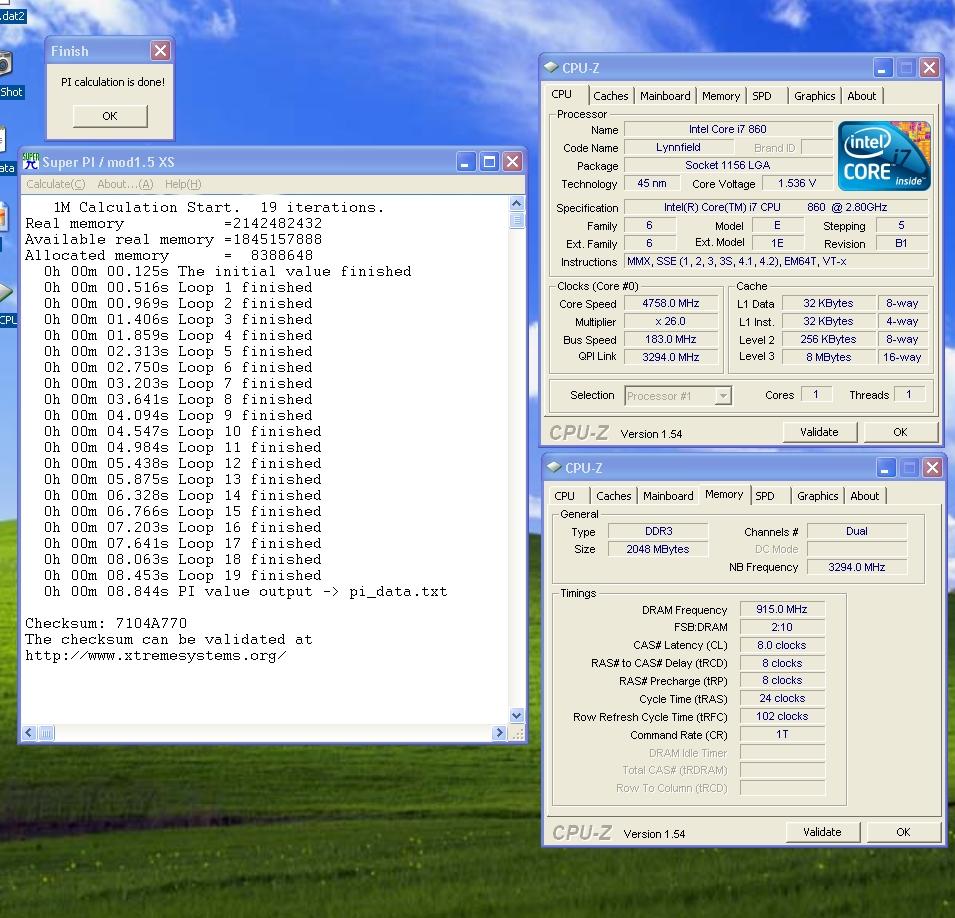Image resolution: width=955 pixels, height=918 pixels.
Task: Click the Core Voltage 1.536 V field
Action: (x=797, y=183)
